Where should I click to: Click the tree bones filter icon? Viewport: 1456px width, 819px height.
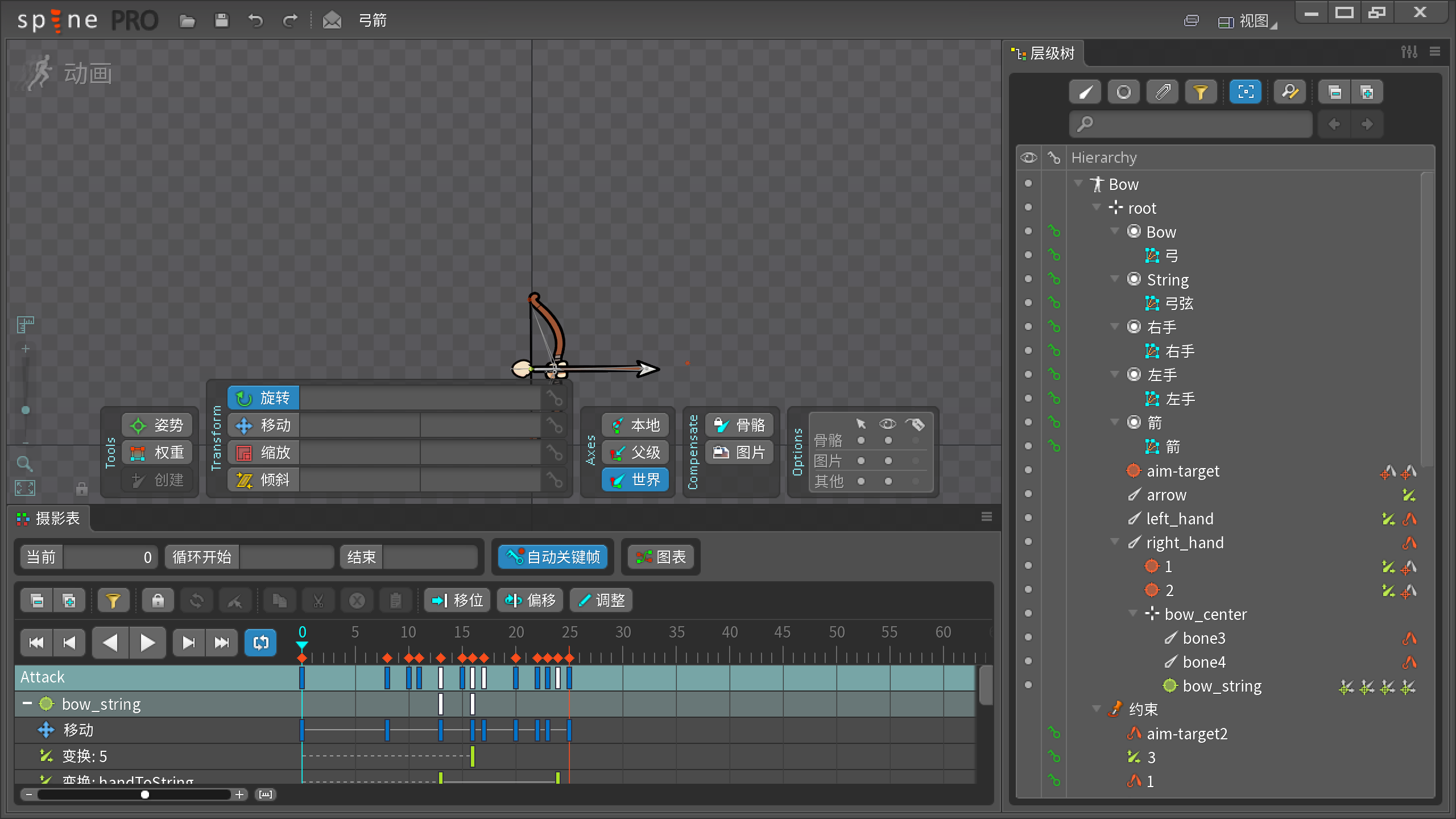click(1085, 92)
